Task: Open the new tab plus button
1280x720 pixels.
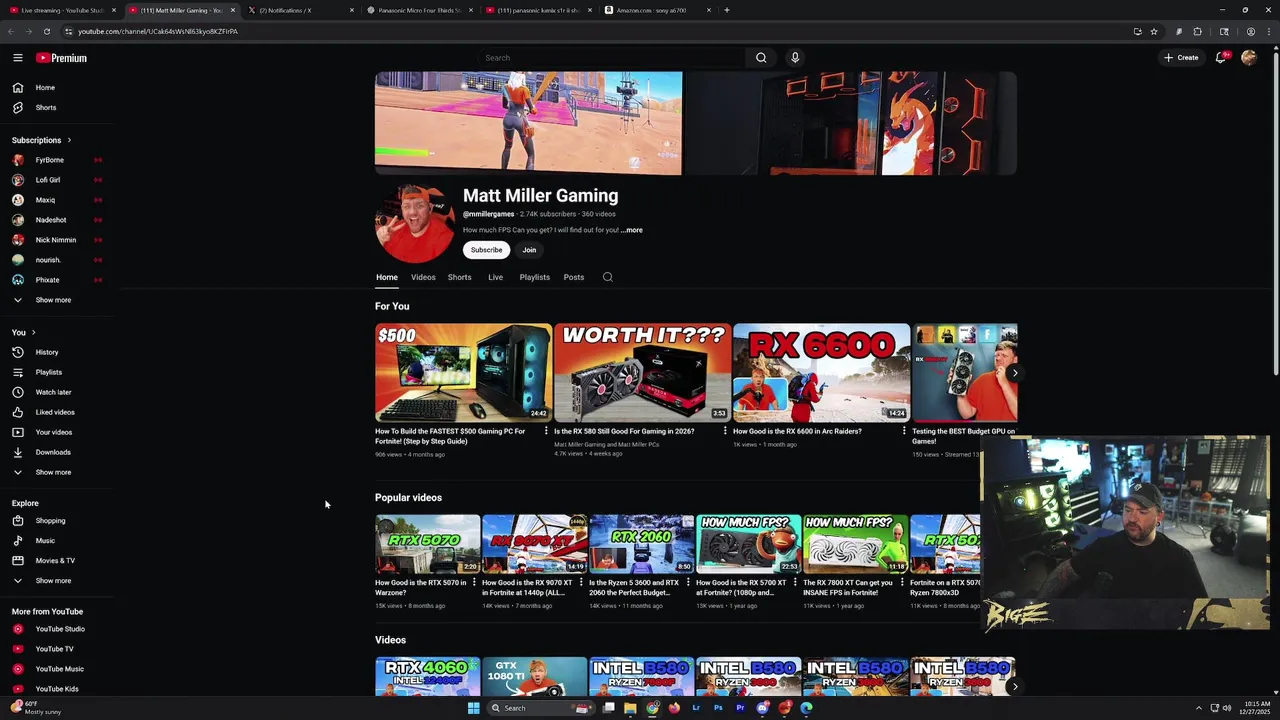Action: point(727,10)
